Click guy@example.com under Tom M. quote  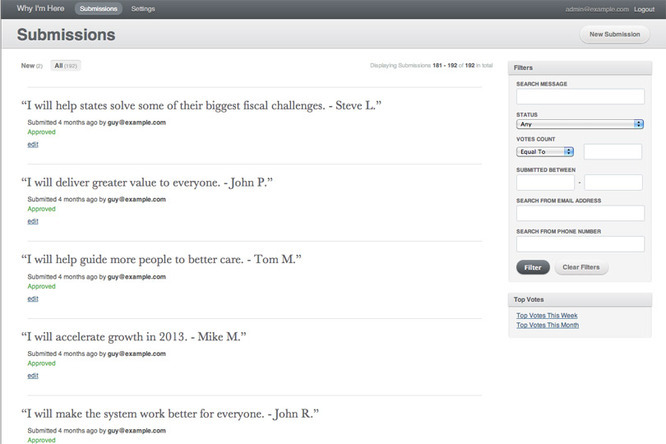(136, 277)
